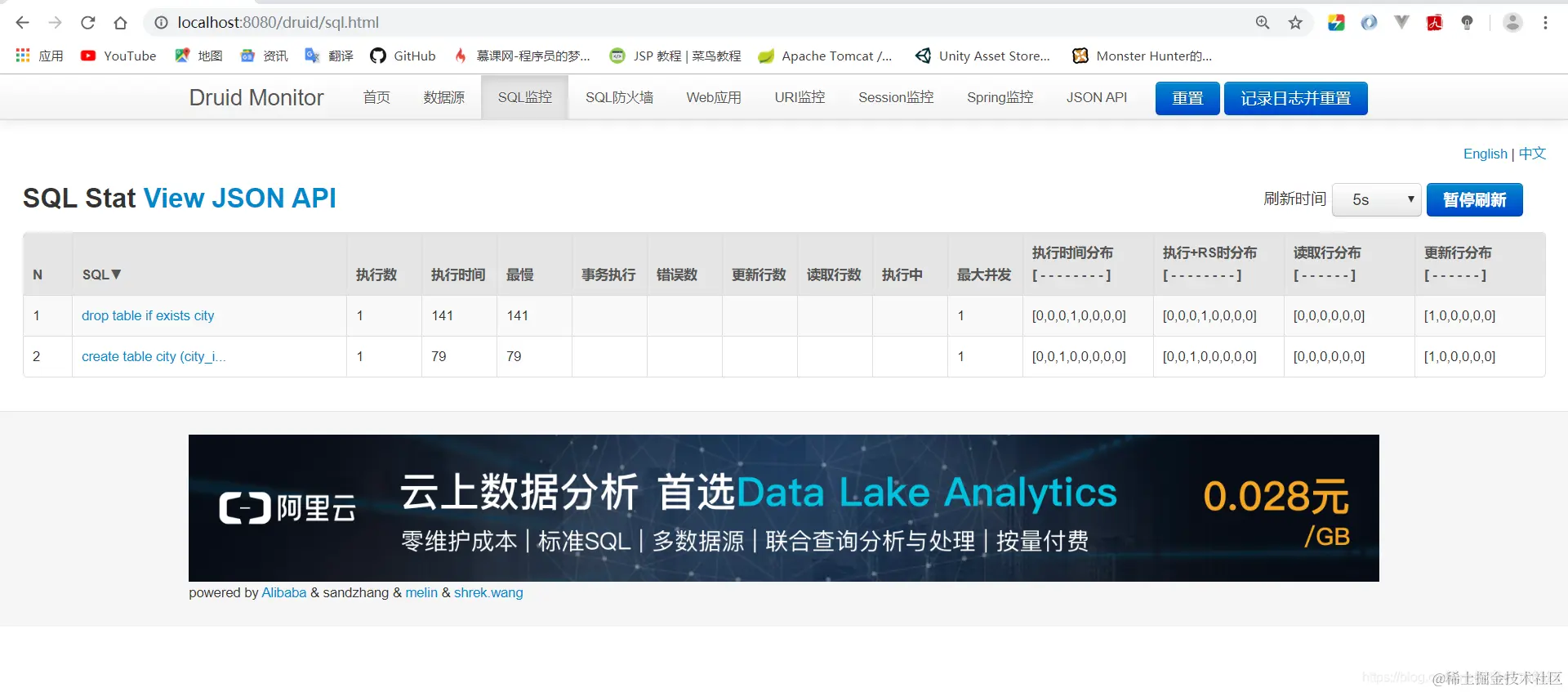1568x692 pixels.
Task: Go back using the browser back arrow
Action: click(x=22, y=23)
